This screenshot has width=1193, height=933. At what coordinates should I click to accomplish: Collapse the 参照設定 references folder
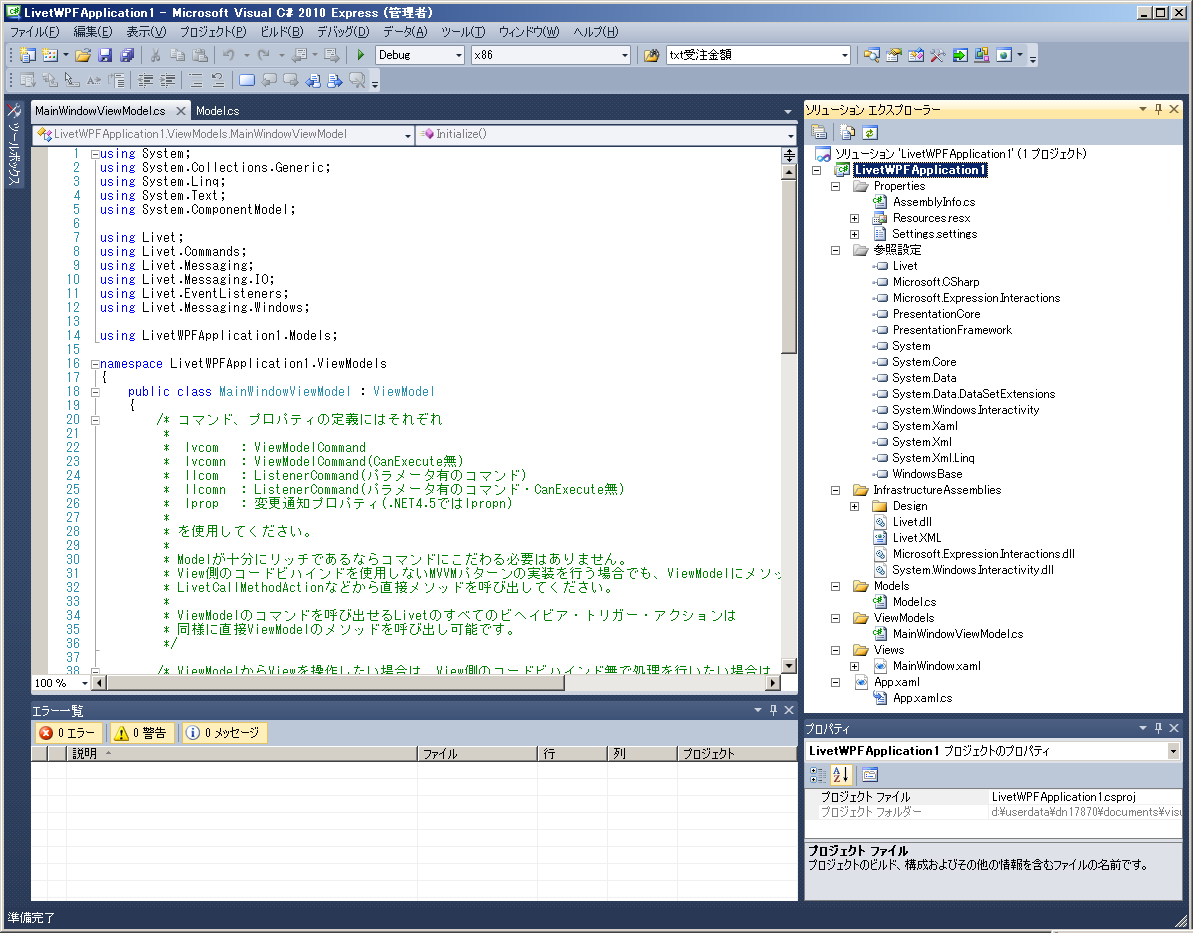click(835, 250)
